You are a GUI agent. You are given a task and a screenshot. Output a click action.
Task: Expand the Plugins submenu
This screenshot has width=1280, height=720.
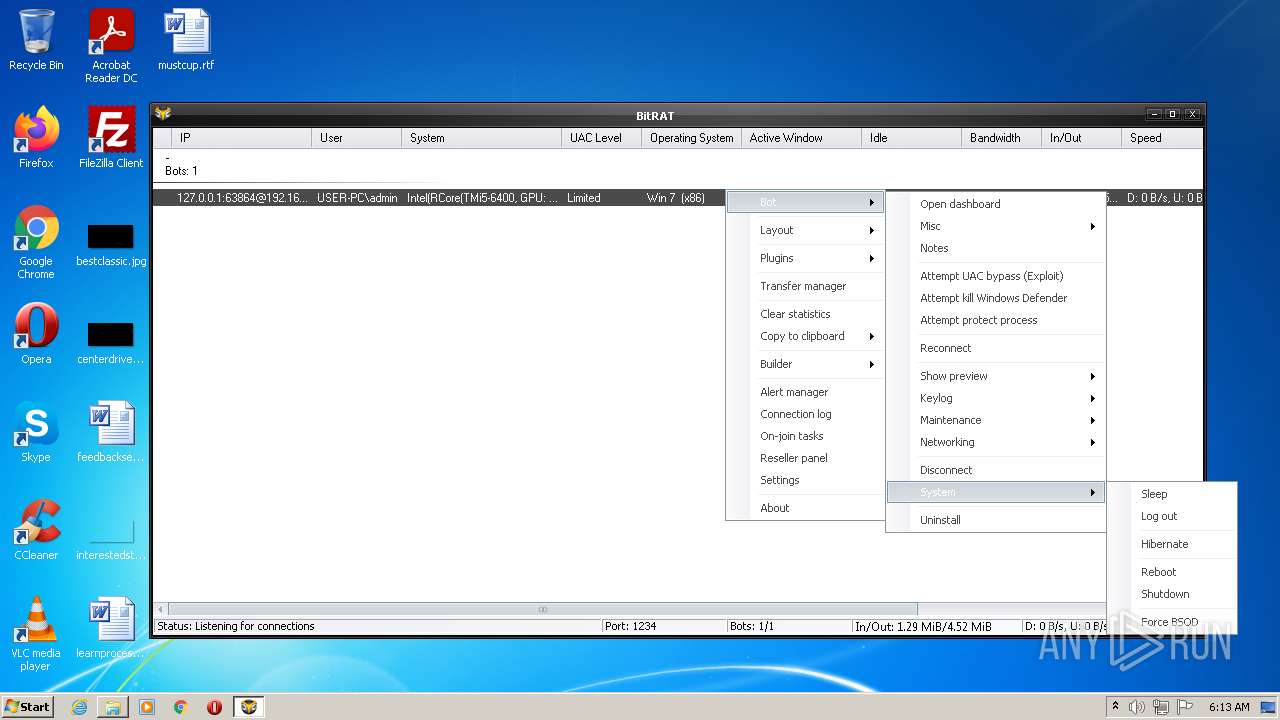(x=805, y=258)
